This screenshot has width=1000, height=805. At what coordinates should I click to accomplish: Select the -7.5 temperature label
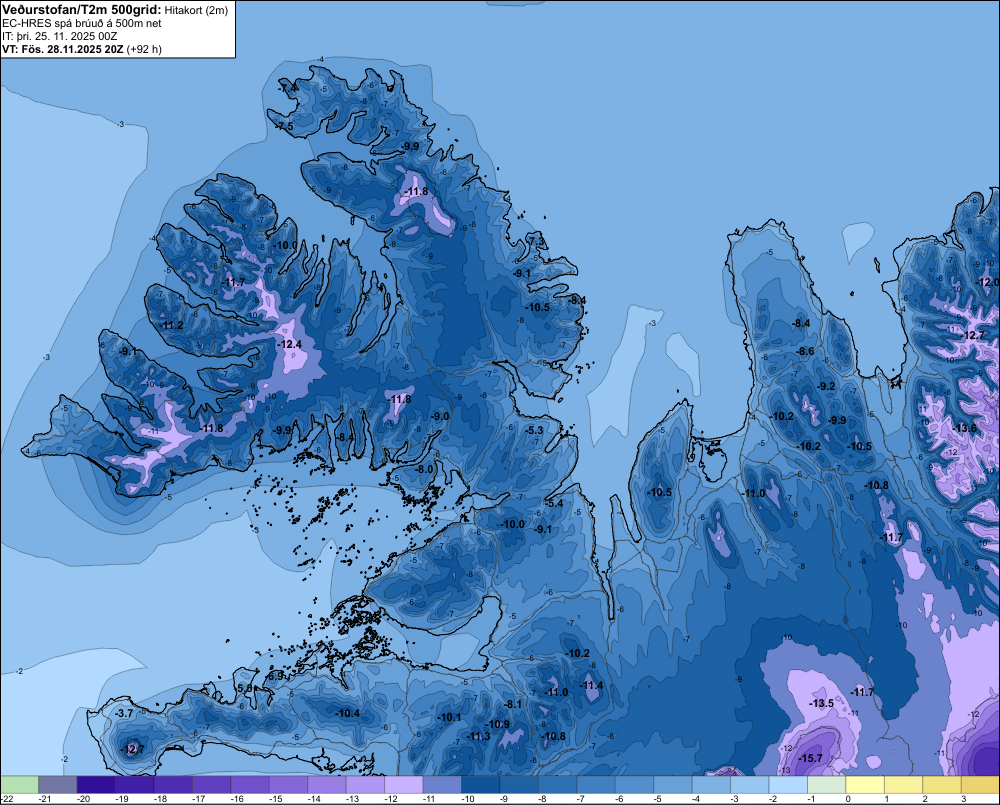(x=284, y=126)
